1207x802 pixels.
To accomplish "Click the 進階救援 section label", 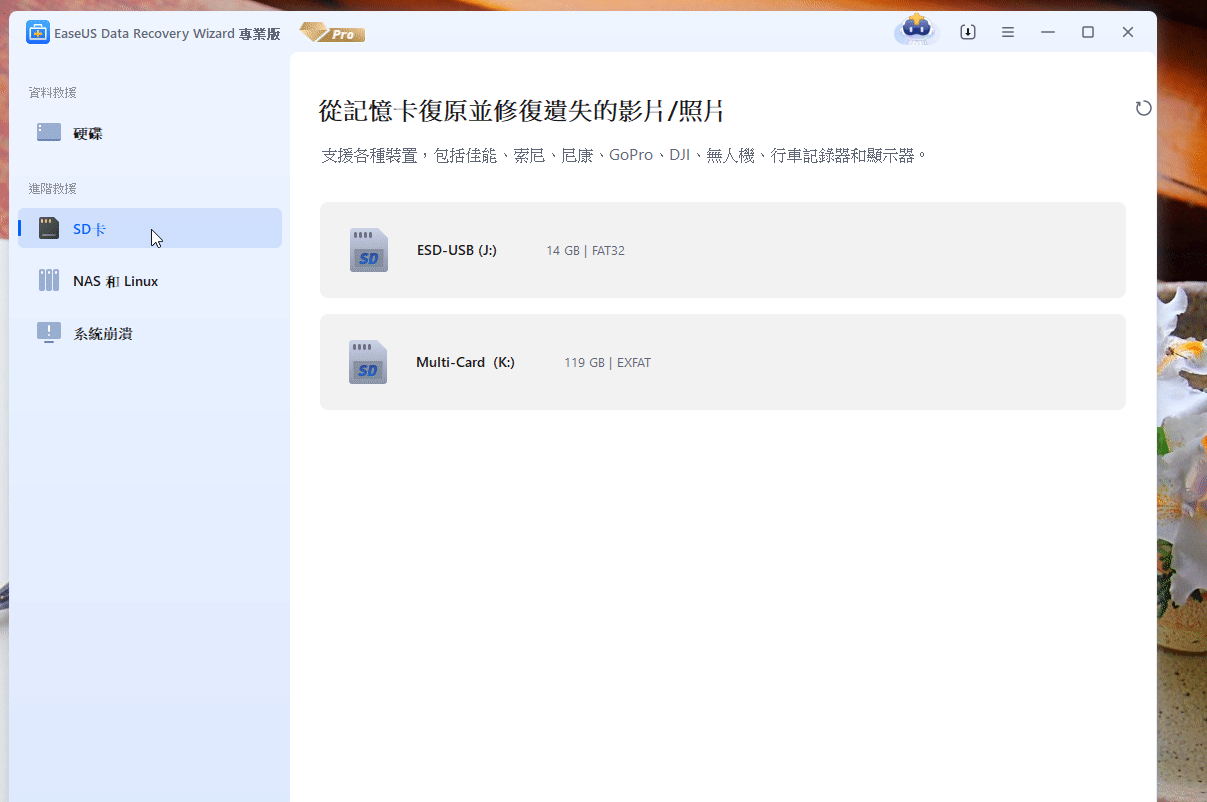I will click(x=53, y=188).
